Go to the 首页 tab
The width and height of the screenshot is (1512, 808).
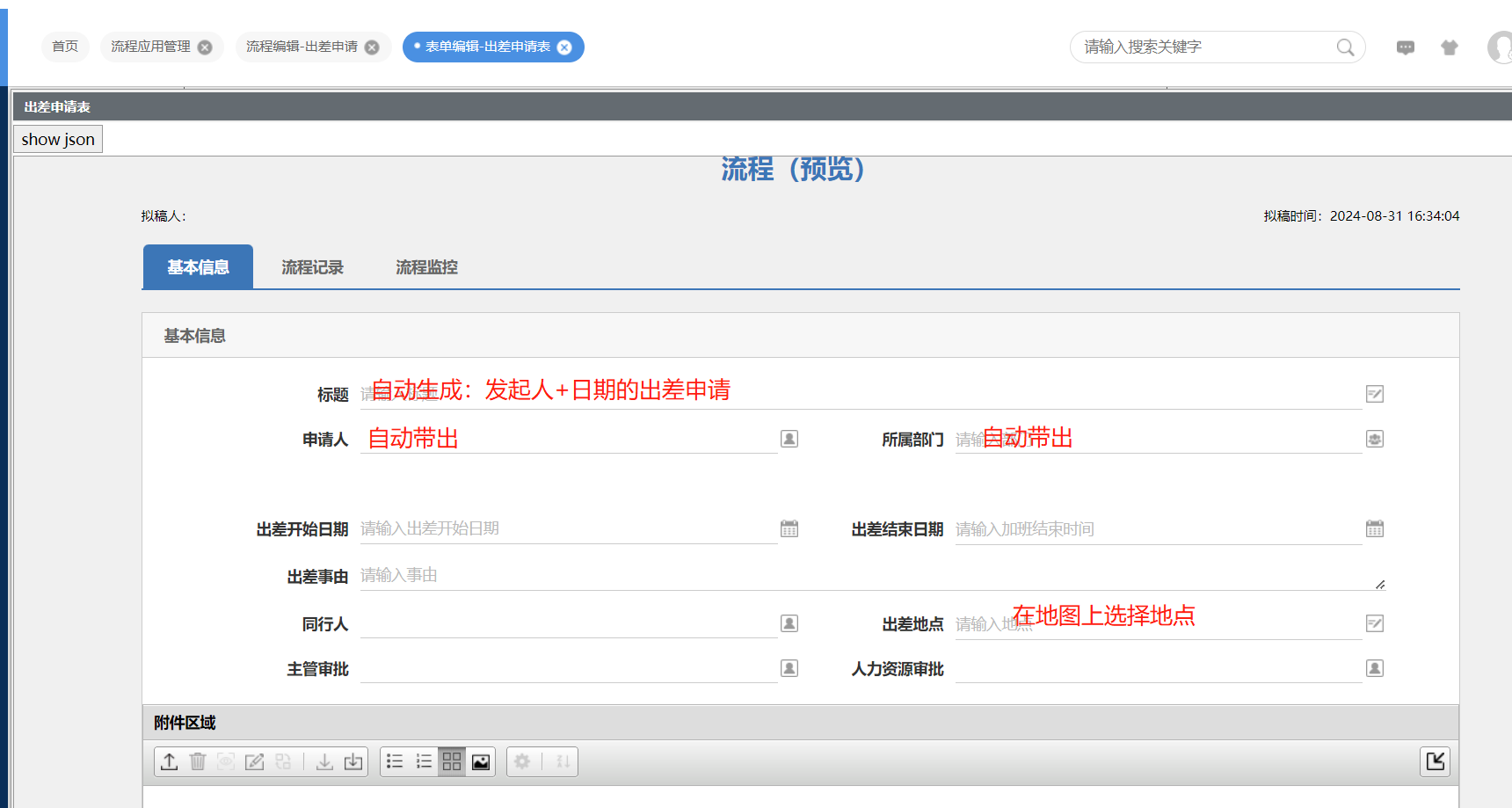65,47
